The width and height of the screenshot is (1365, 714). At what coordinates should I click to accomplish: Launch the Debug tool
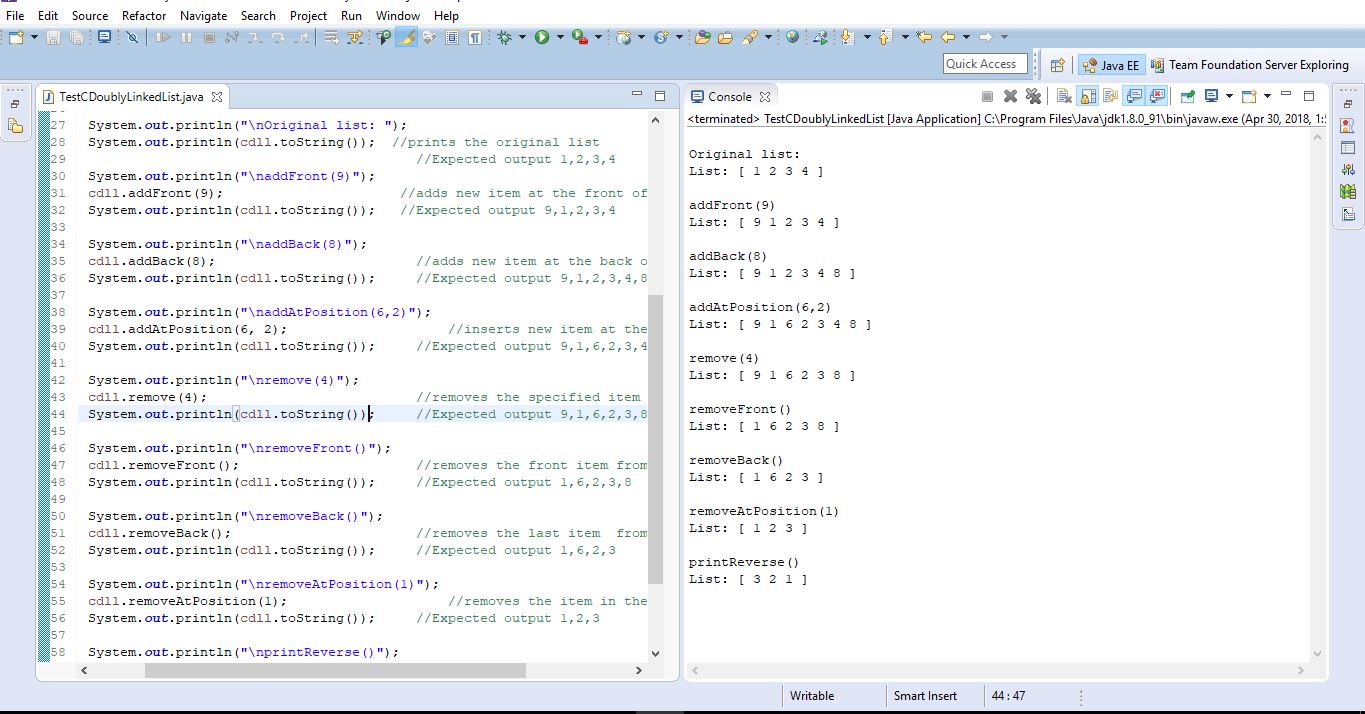505,37
